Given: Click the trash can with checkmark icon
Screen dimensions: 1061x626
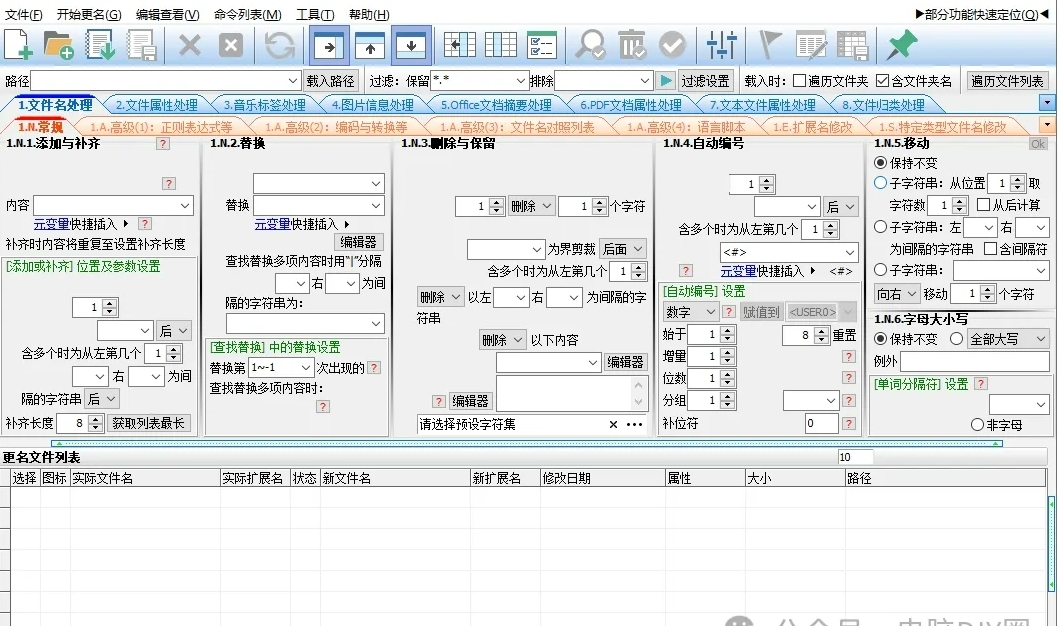Looking at the screenshot, I should (632, 45).
